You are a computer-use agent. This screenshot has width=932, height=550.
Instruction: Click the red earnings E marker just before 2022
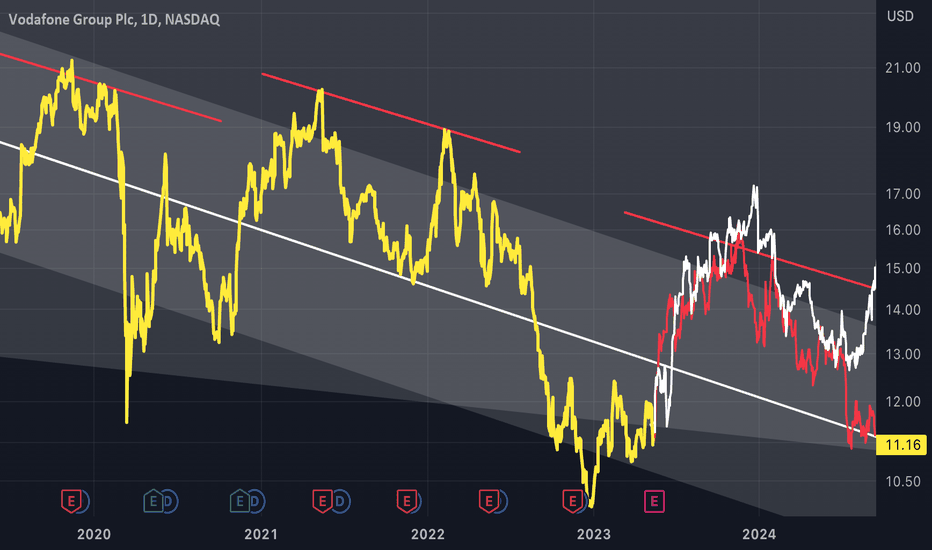coord(407,501)
